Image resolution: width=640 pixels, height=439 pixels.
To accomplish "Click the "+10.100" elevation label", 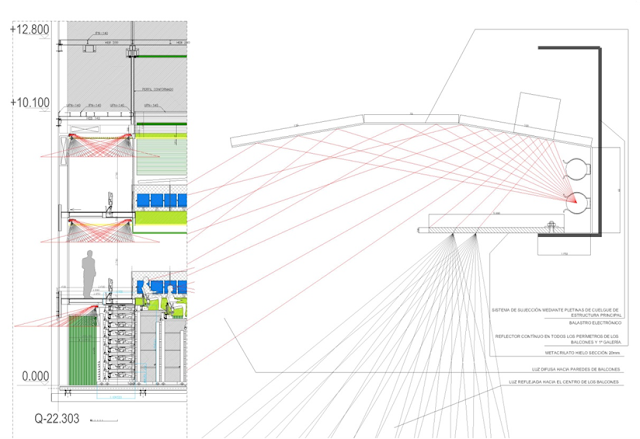I will click(30, 102).
